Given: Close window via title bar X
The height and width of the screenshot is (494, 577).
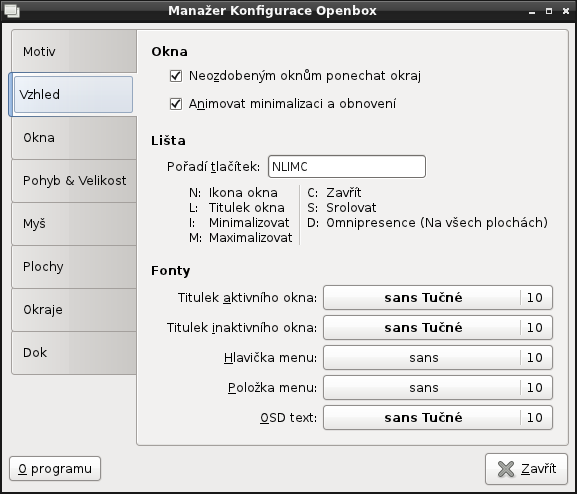Looking at the screenshot, I should tap(566, 11).
